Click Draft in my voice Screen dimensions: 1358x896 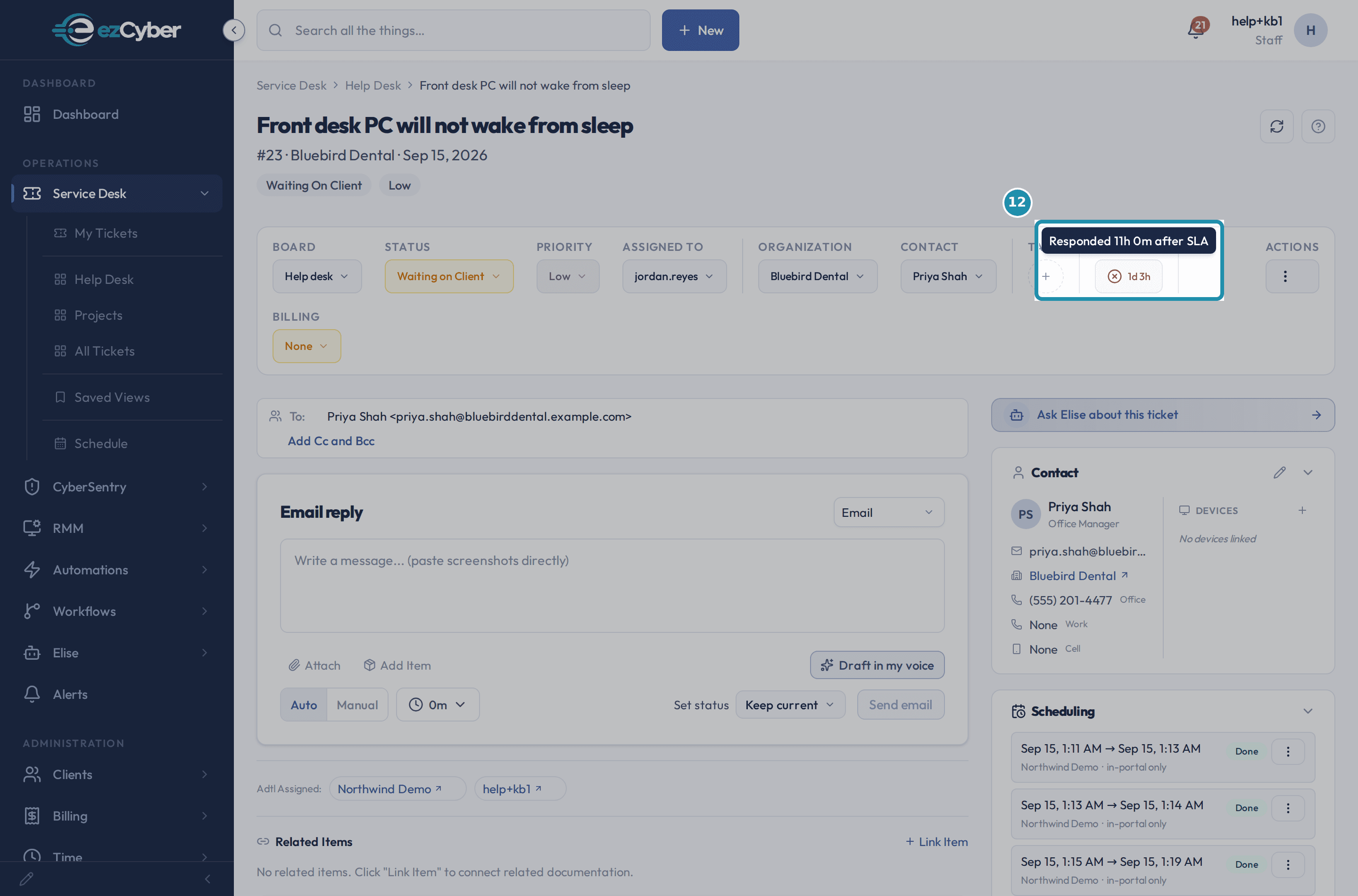[877, 665]
